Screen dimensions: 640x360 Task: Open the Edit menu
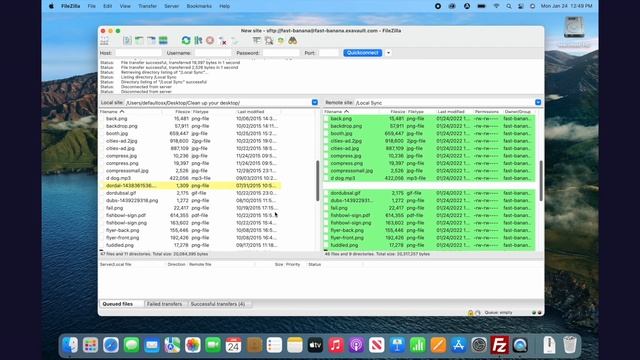click(107, 6)
